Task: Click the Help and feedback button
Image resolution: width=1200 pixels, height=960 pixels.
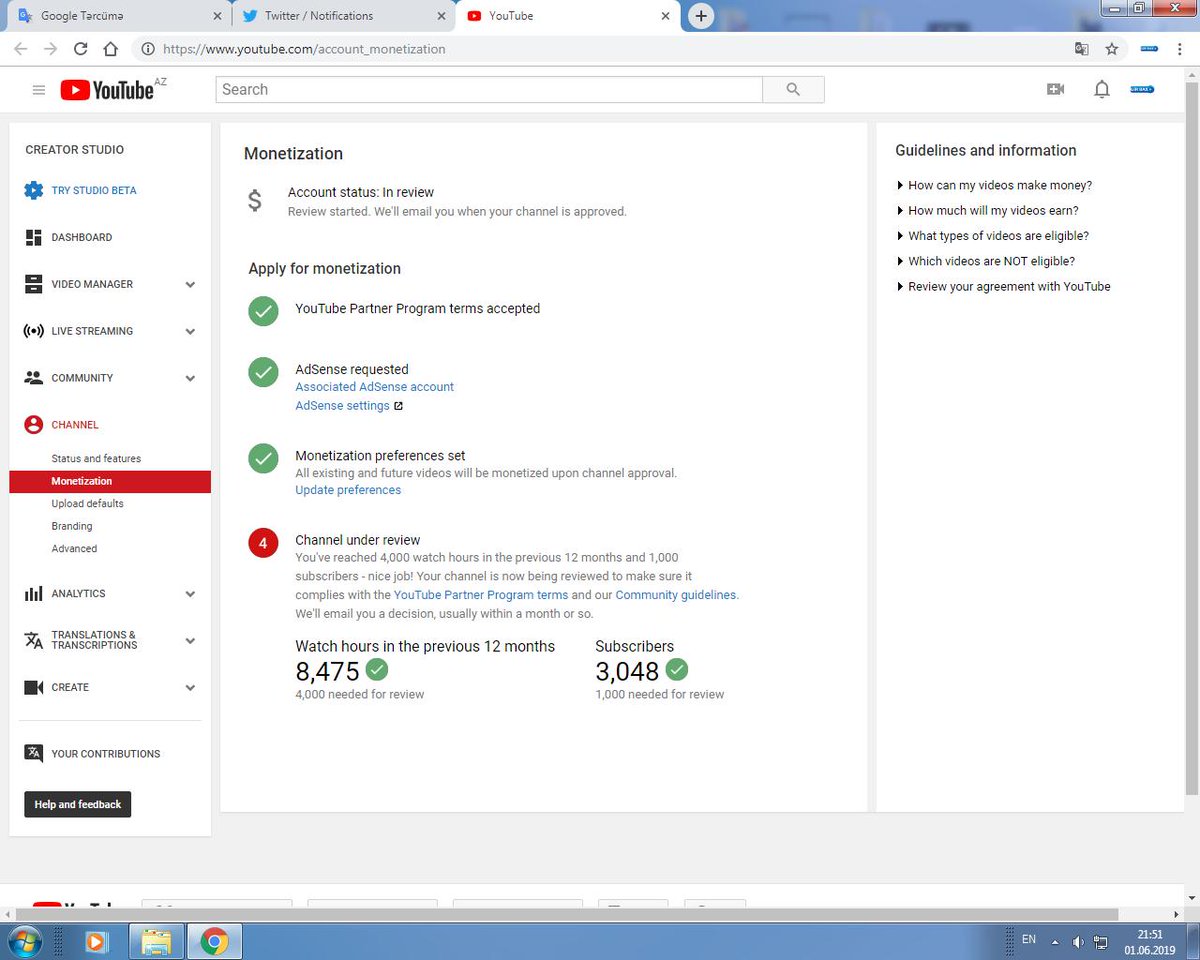Action: coord(78,804)
